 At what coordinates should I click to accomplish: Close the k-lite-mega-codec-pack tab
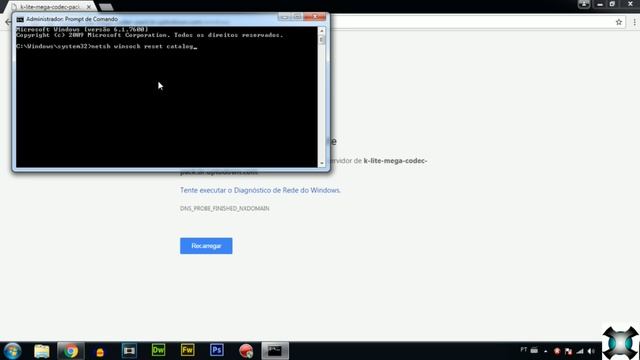(x=89, y=7)
